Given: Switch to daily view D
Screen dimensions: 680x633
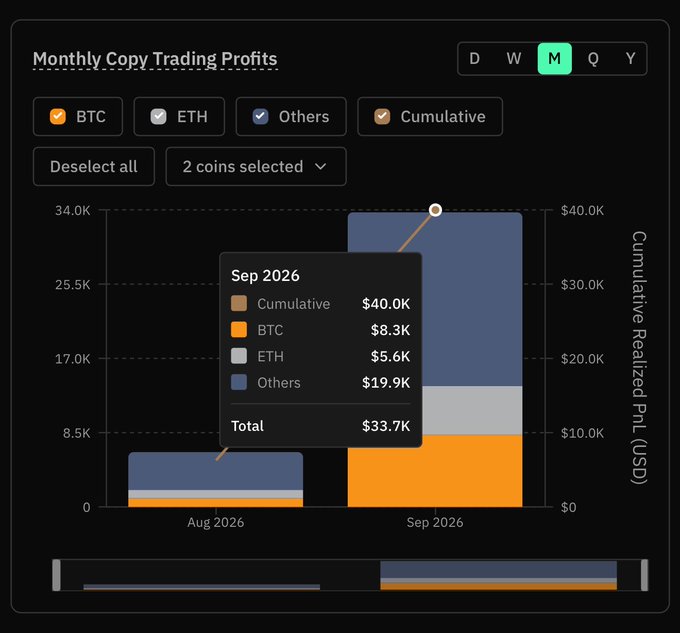Looking at the screenshot, I should (x=474, y=59).
